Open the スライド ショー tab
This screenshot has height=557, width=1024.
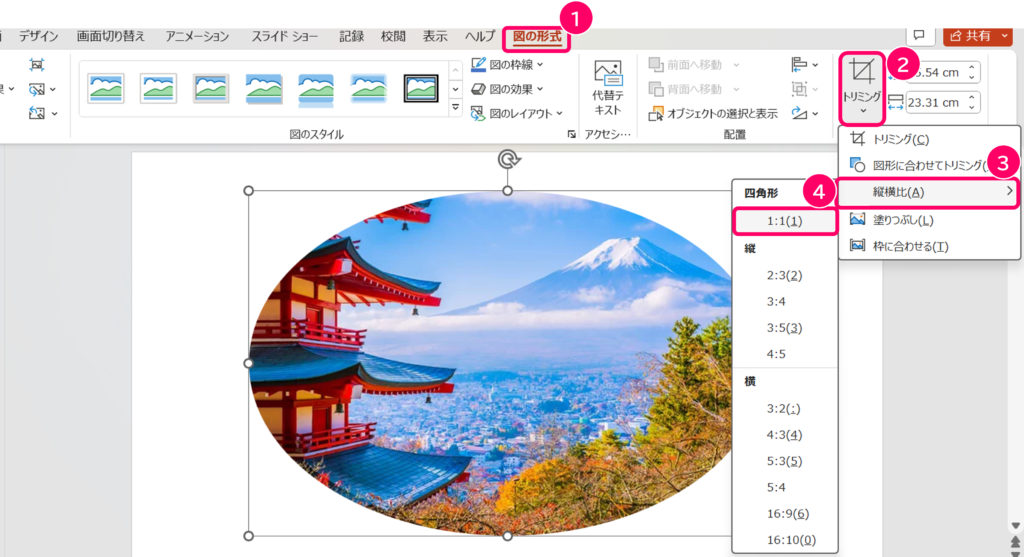click(284, 37)
